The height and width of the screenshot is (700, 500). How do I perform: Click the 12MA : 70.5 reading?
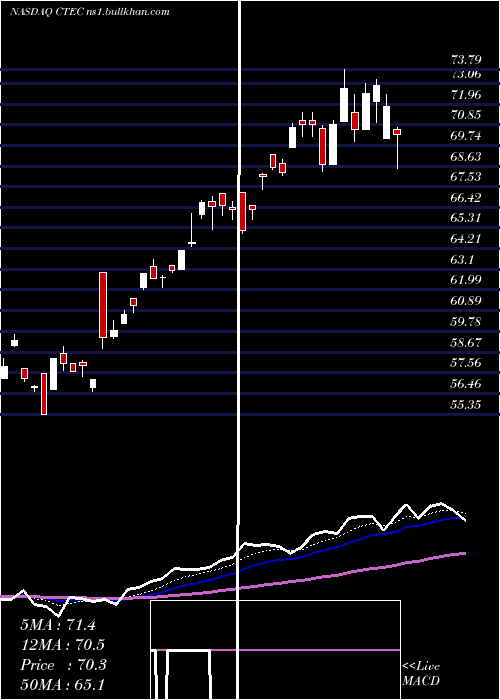tap(63, 645)
